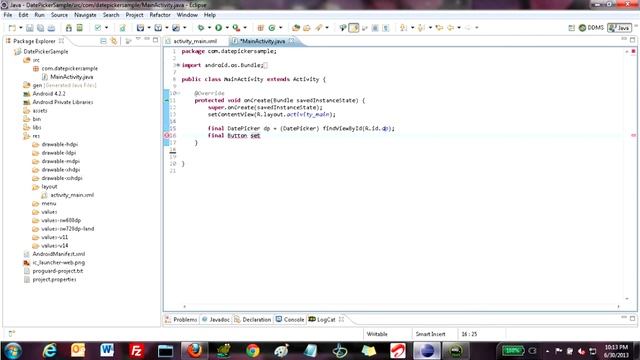Select the drawable-hdpi folder
640x360 pixels.
(x=60, y=144)
